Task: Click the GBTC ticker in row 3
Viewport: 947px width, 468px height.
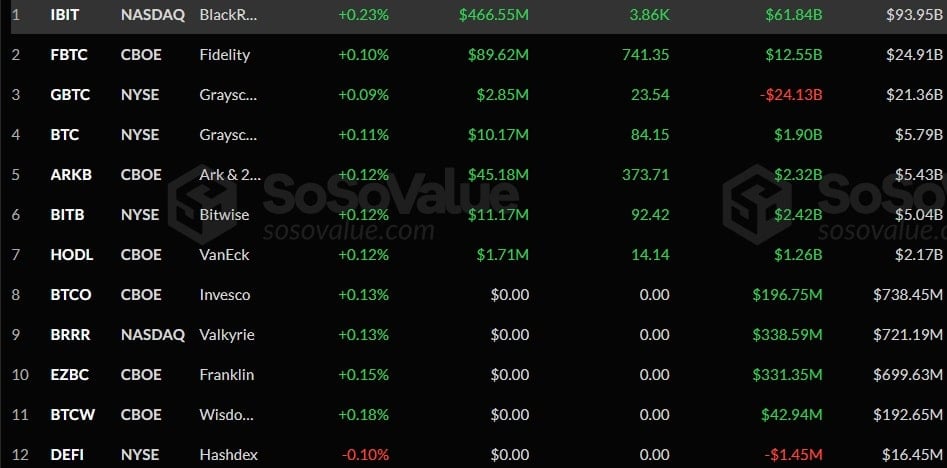Action: click(x=70, y=95)
